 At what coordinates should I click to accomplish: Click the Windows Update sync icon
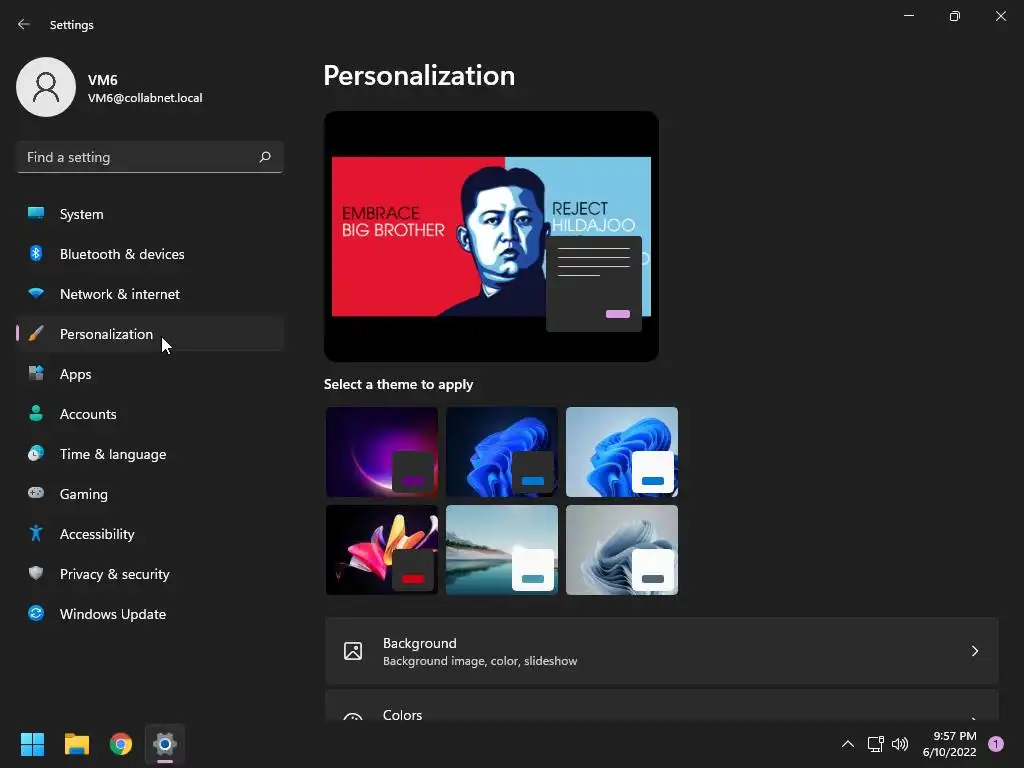pyautogui.click(x=36, y=613)
